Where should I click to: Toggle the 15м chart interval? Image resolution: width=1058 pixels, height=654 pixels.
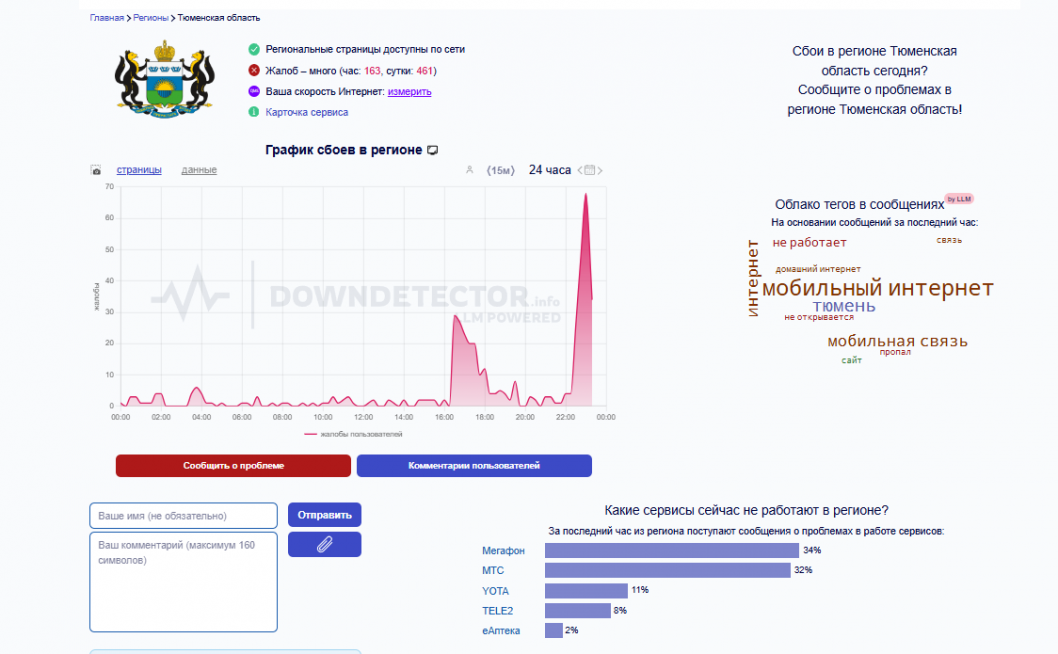500,171
